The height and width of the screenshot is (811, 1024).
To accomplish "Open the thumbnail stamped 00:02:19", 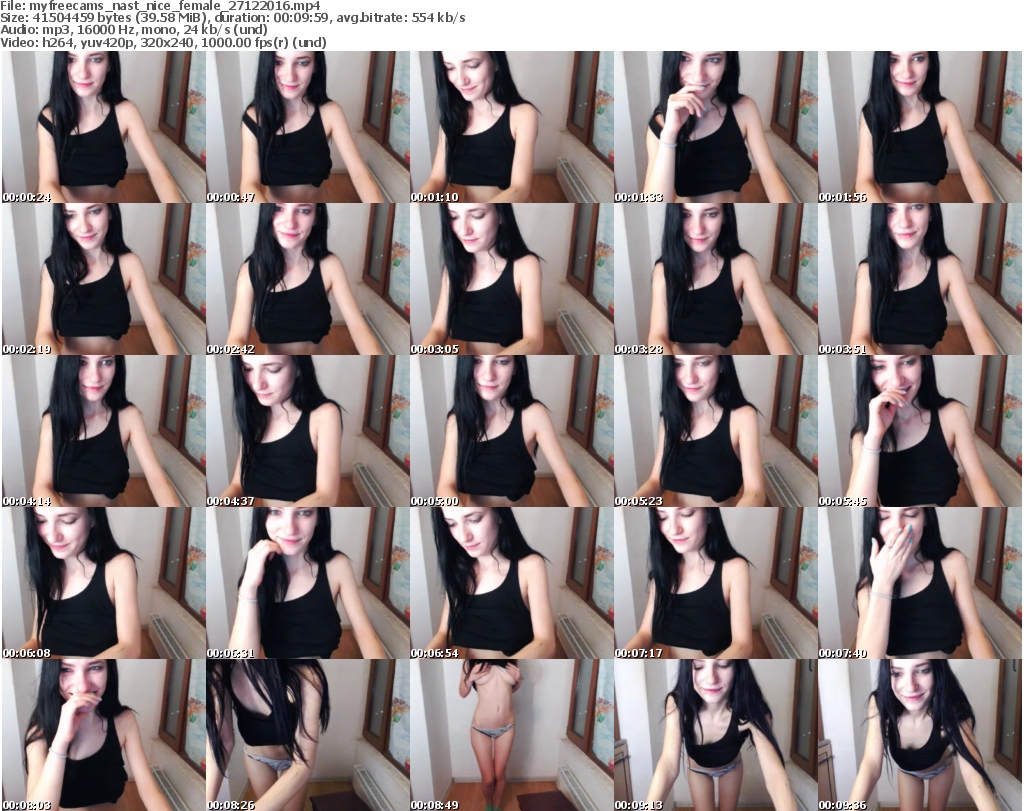I will pos(104,279).
